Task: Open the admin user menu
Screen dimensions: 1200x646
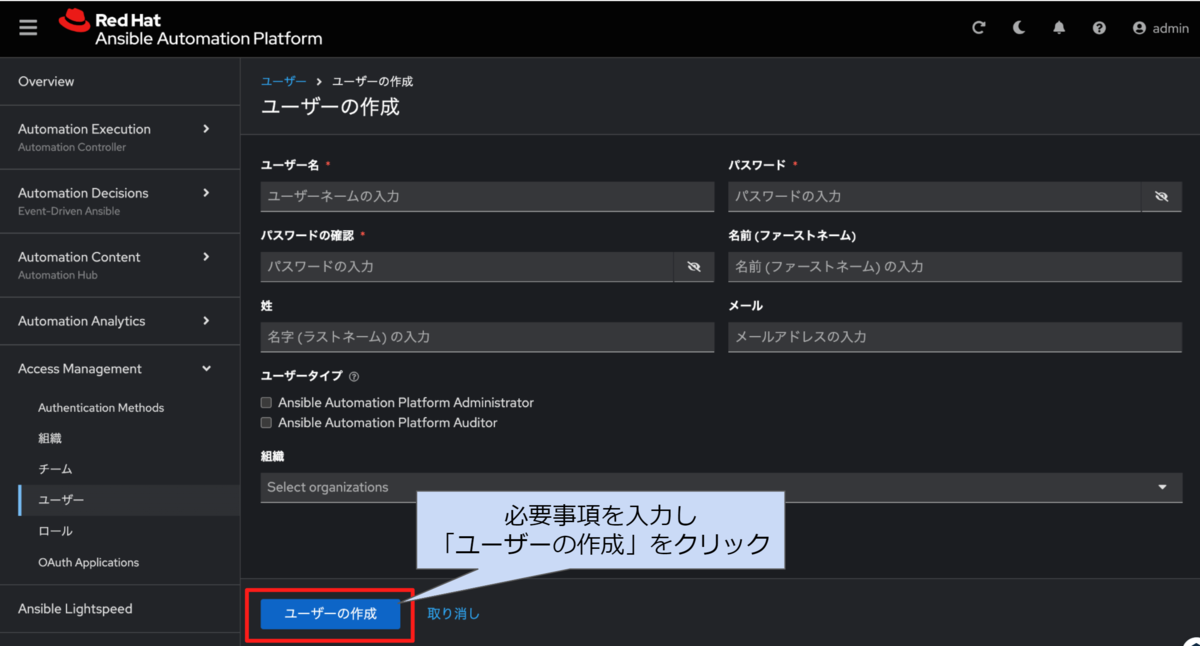Action: 1160,28
